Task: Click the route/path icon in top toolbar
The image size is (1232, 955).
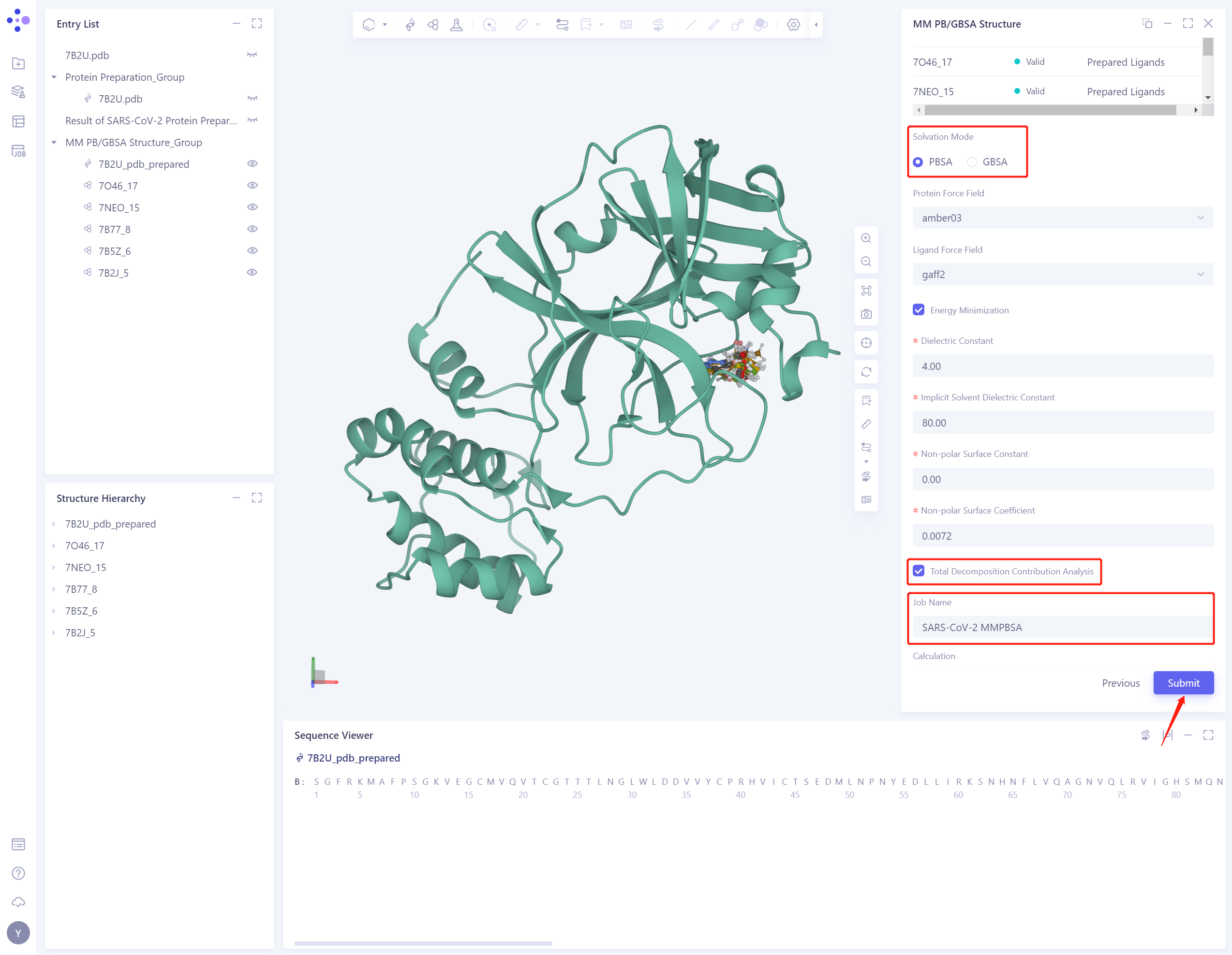Action: click(562, 24)
